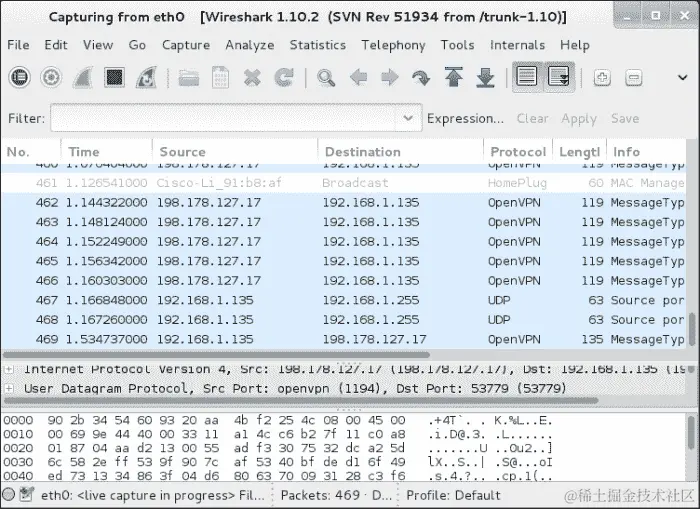Open the File menu

click(x=18, y=45)
